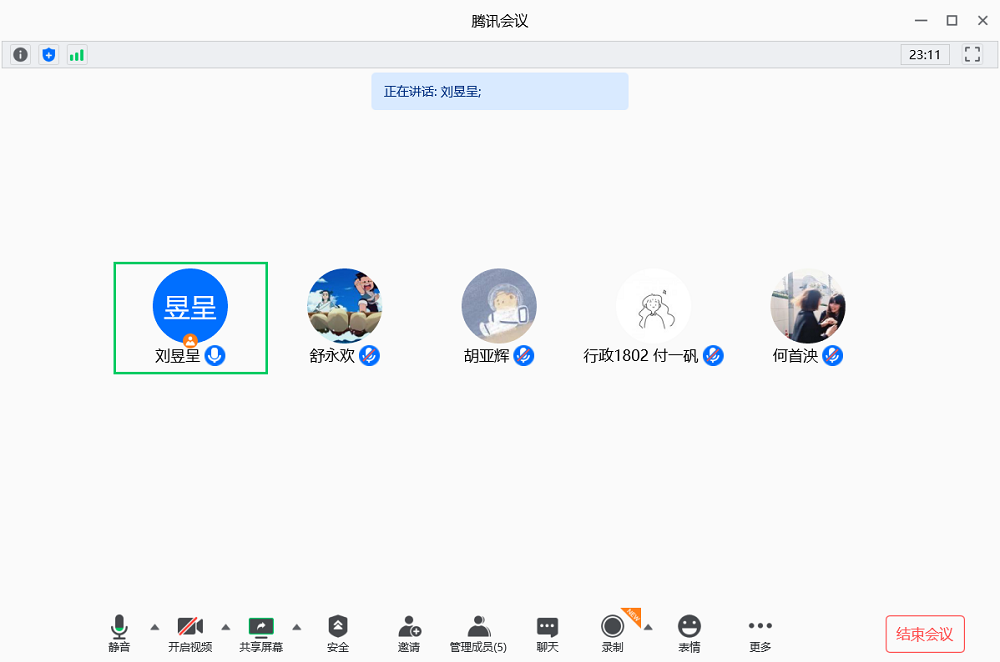
Task: Enter full screen mode
Action: 972,55
